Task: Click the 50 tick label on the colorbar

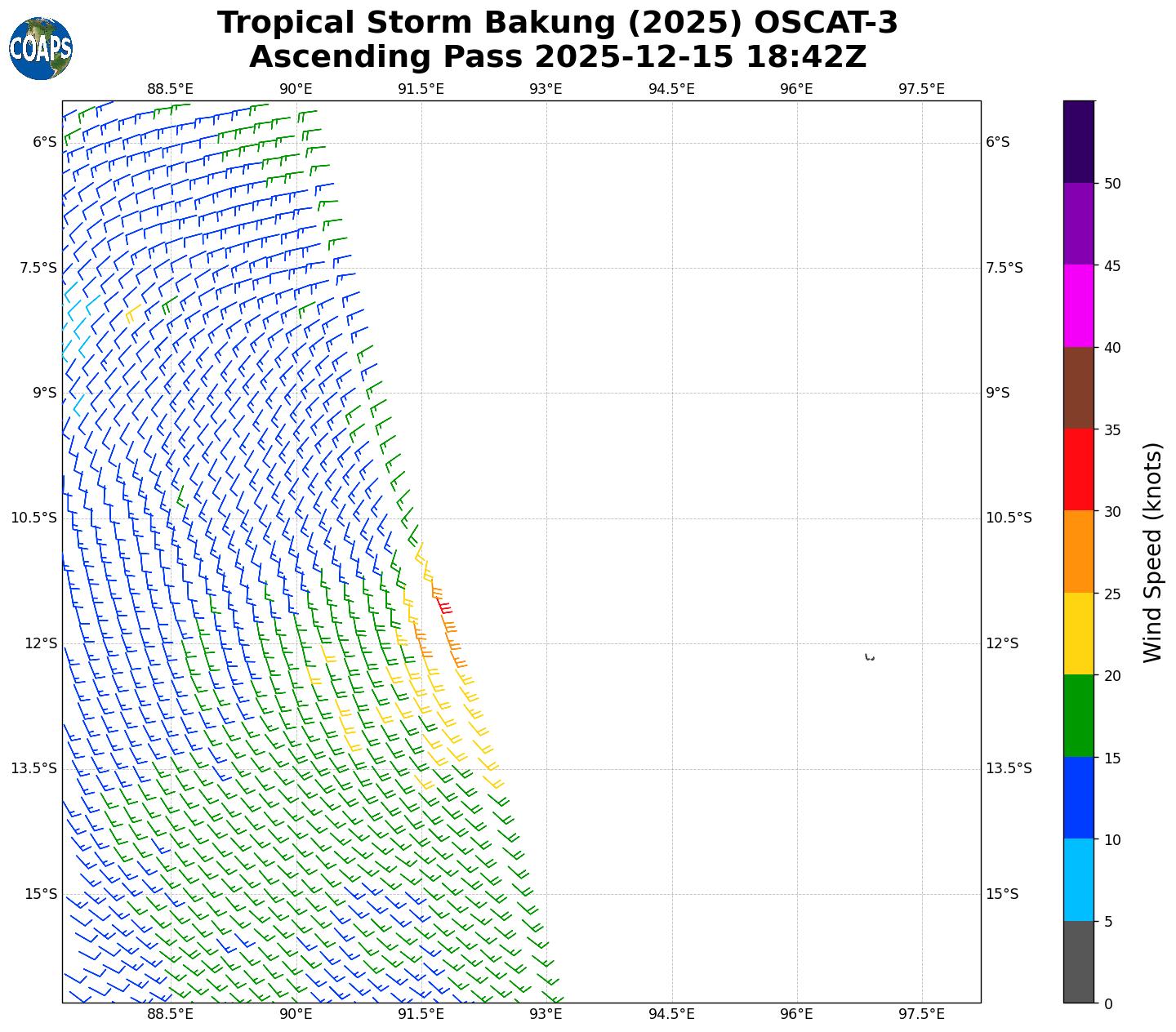Action: 1111,184
